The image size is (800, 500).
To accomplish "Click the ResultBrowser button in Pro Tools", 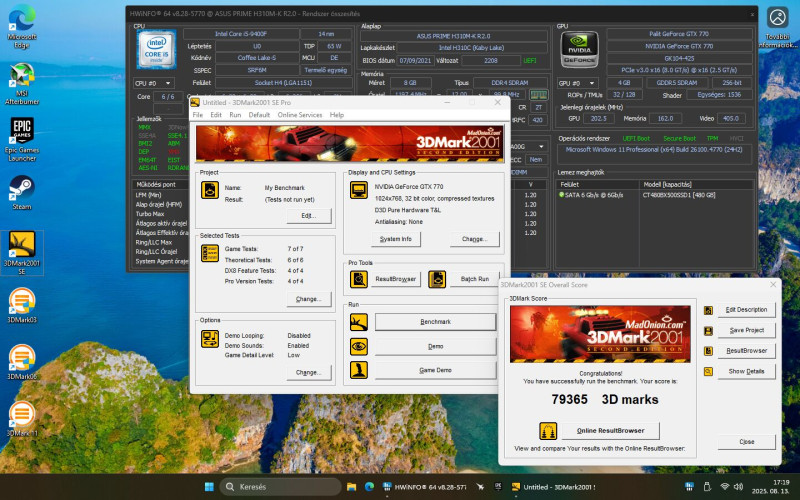I will pyautogui.click(x=396, y=279).
